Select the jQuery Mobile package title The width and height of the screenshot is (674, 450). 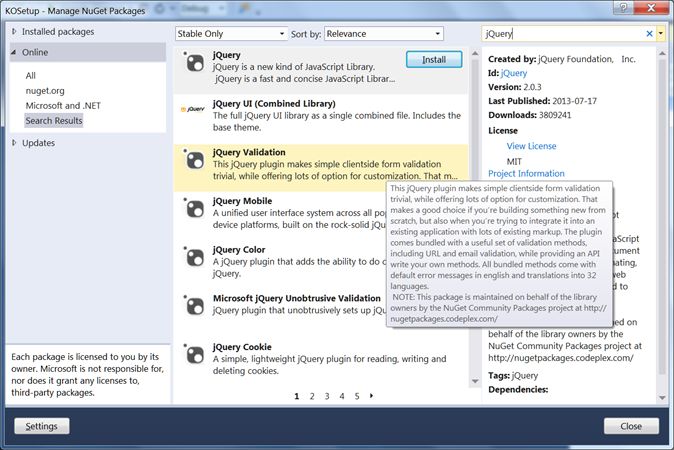coord(242,201)
